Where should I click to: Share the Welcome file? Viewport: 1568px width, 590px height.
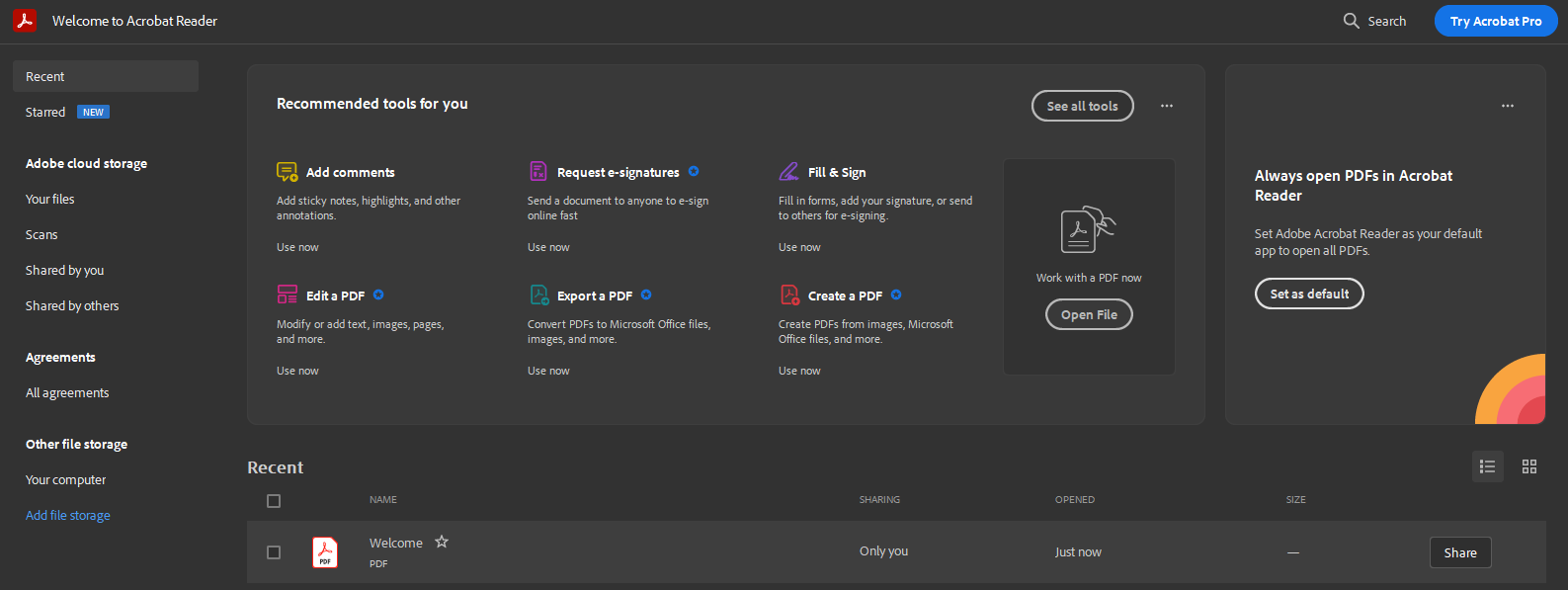tap(1460, 552)
